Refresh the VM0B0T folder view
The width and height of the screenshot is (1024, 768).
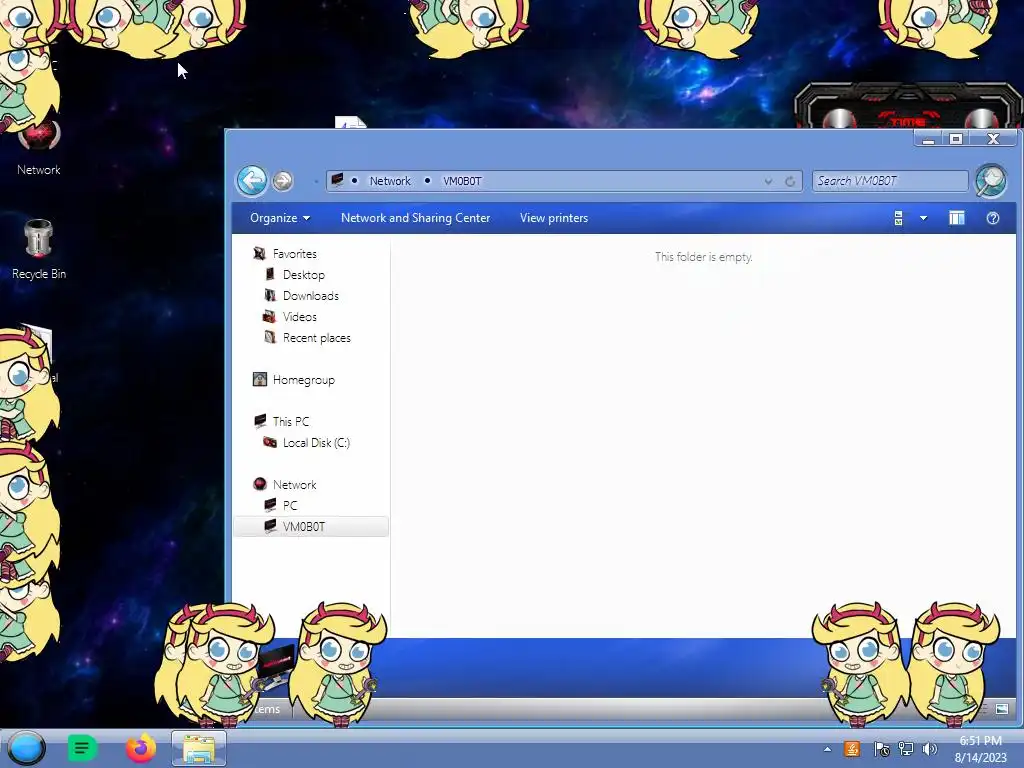click(790, 182)
